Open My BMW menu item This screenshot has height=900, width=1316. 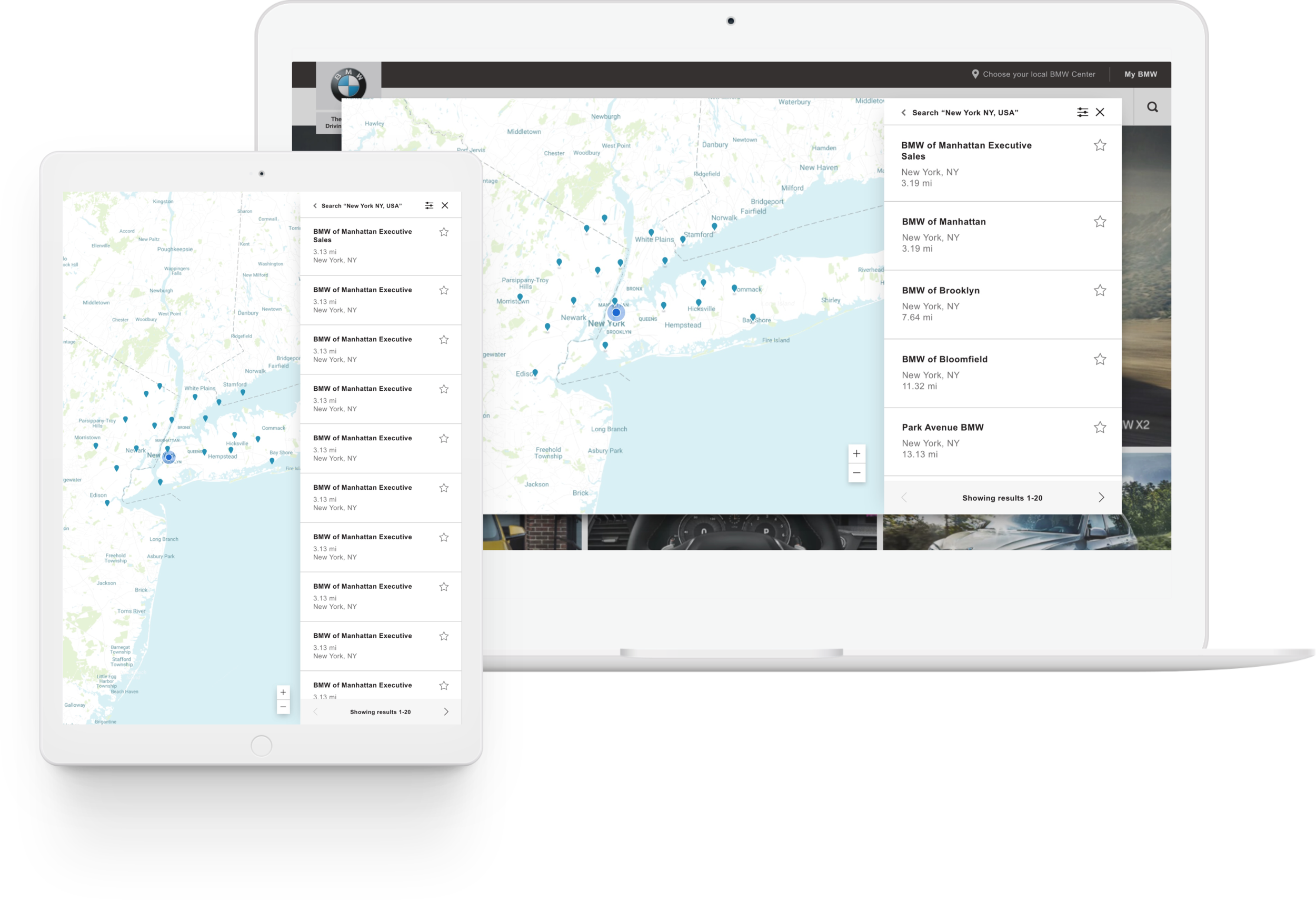[x=1141, y=74]
